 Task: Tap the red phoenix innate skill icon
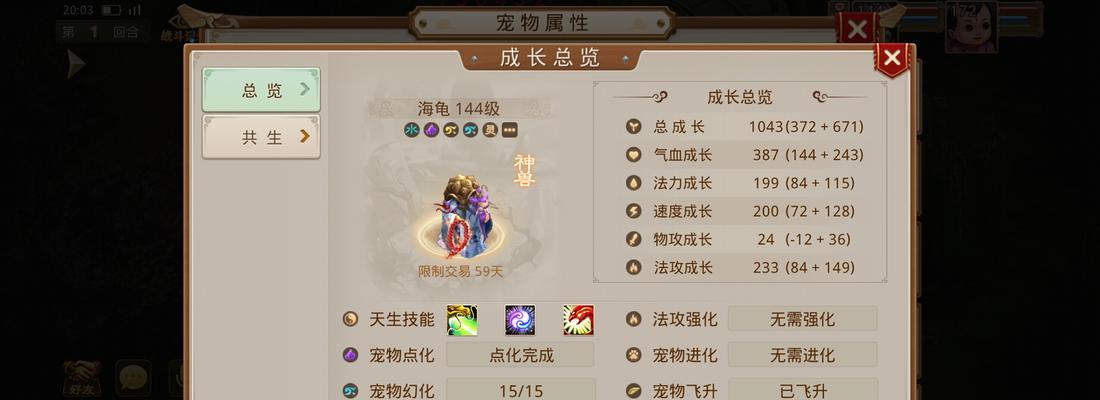point(578,319)
